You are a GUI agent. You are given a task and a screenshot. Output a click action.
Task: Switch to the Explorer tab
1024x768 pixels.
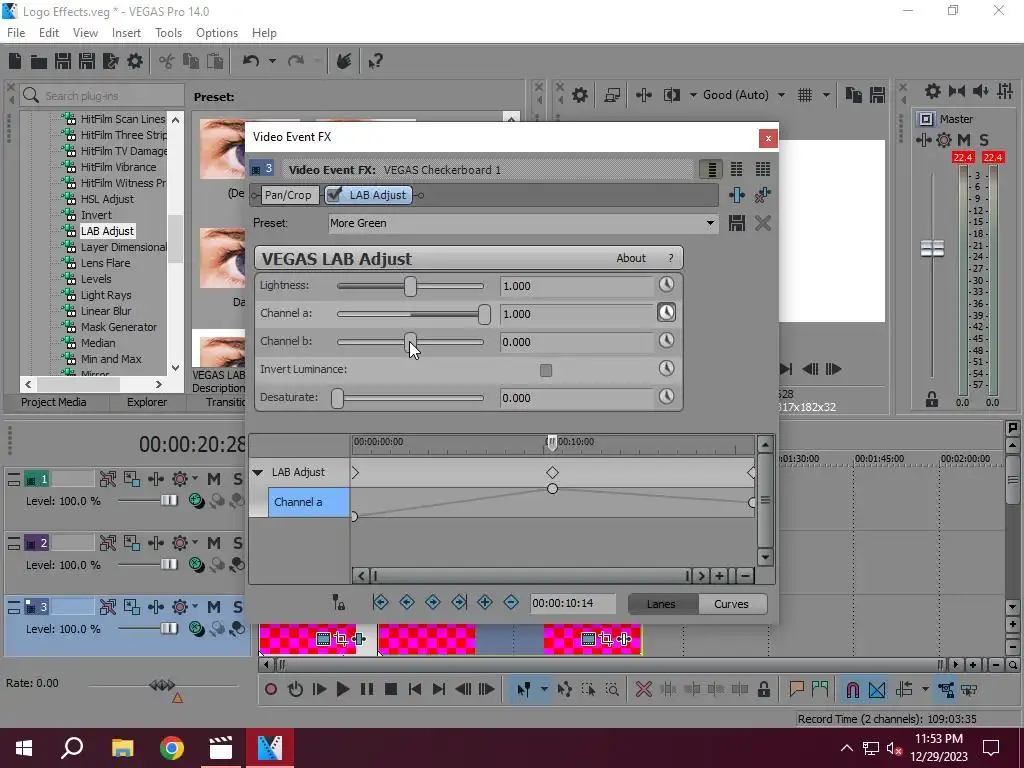(147, 402)
